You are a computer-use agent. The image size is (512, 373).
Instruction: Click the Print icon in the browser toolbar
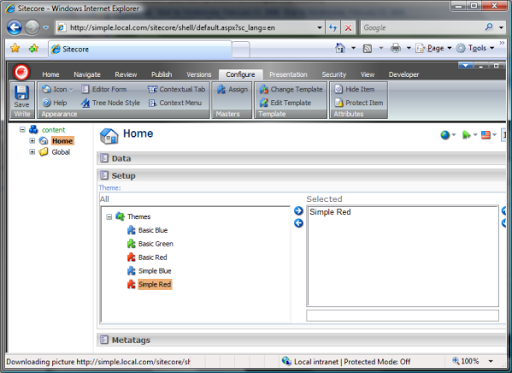[x=396, y=48]
